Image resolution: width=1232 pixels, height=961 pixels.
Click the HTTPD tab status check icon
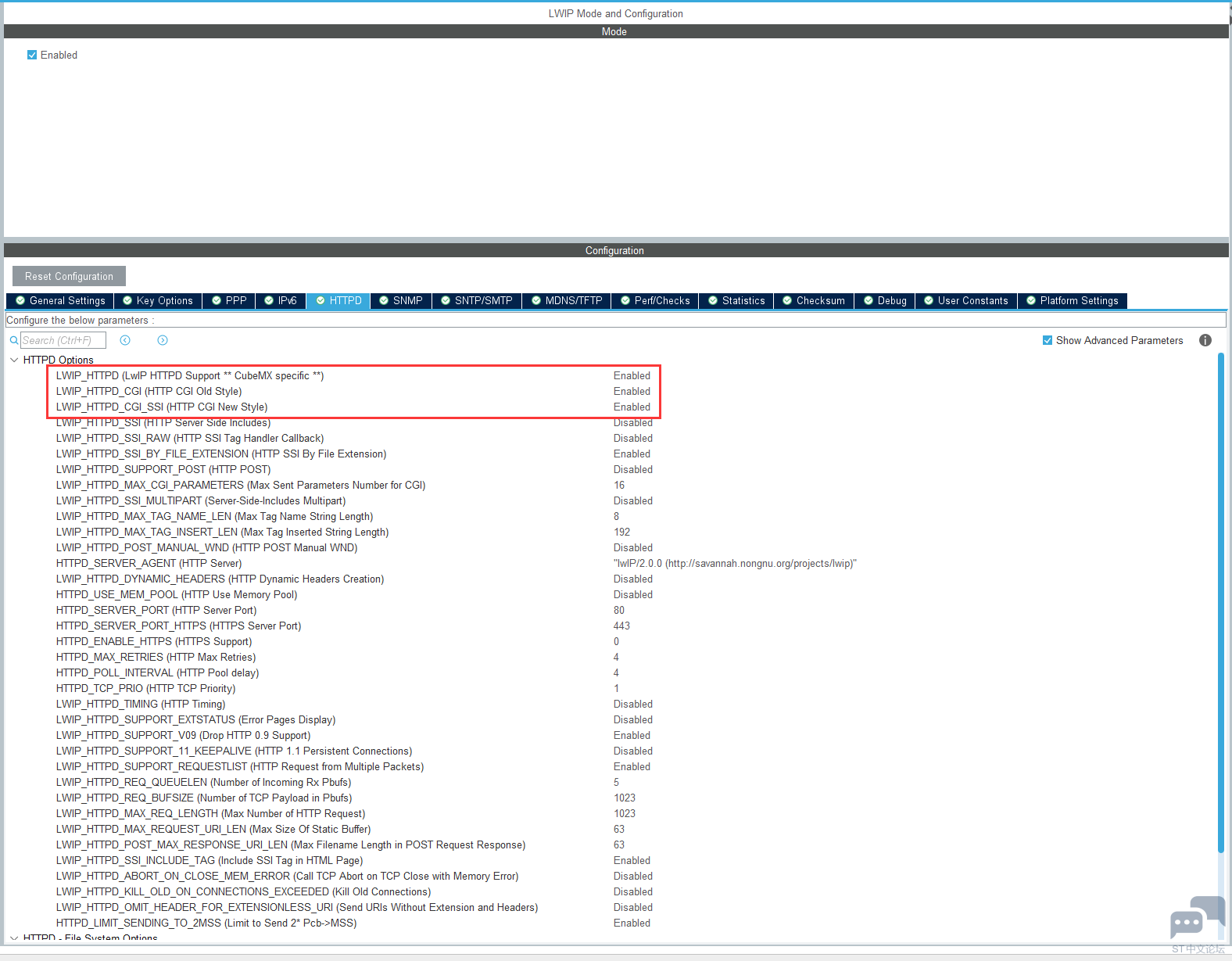[321, 300]
